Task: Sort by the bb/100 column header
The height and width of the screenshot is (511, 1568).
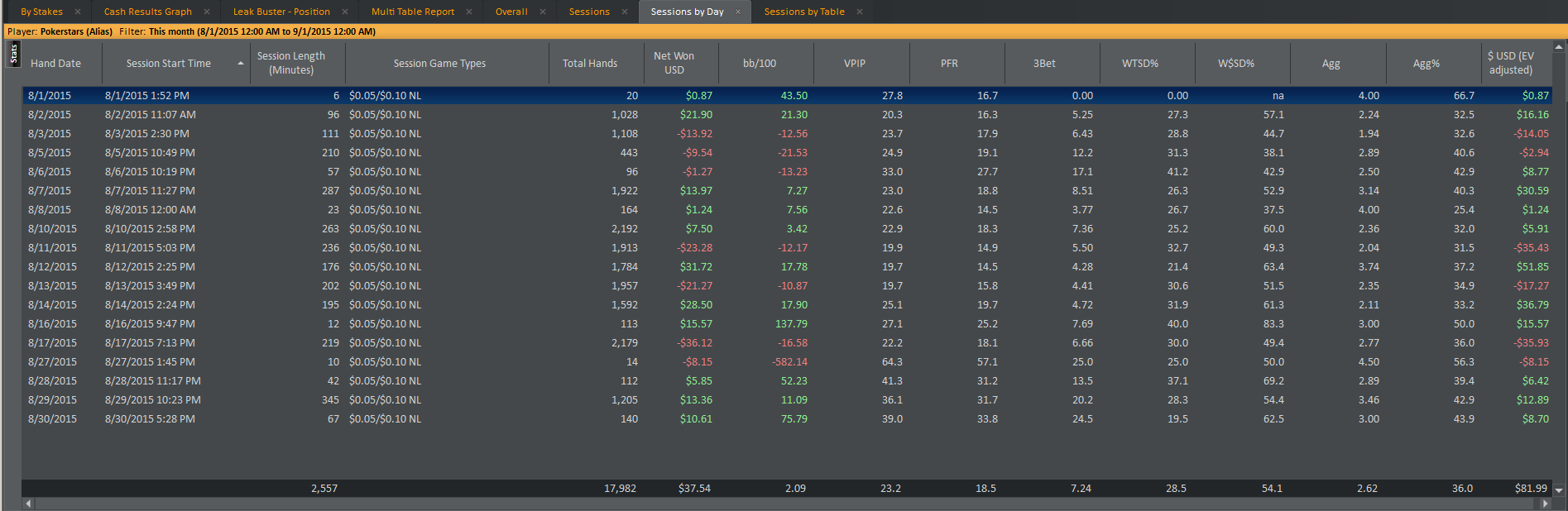Action: (760, 63)
